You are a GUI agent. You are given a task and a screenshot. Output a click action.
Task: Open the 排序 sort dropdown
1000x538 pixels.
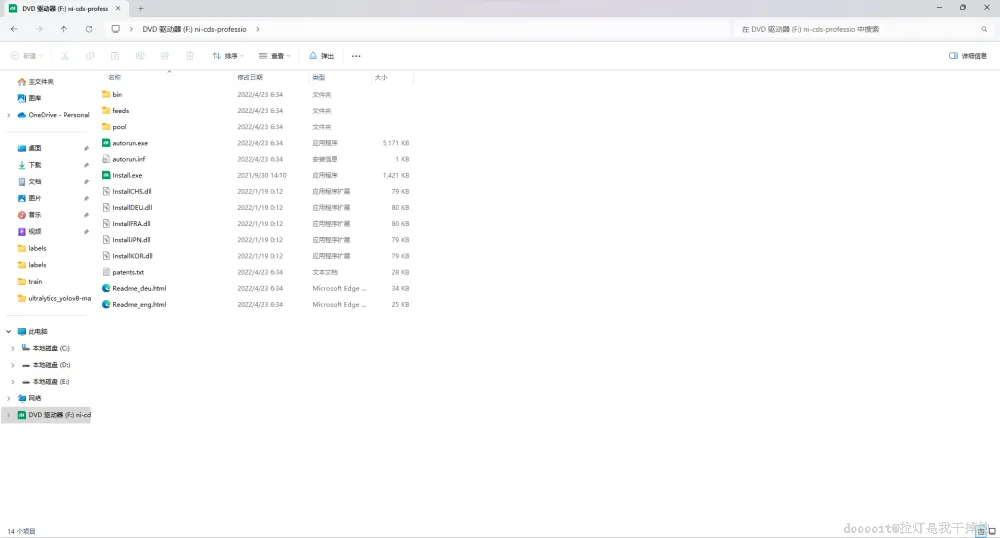click(228, 56)
